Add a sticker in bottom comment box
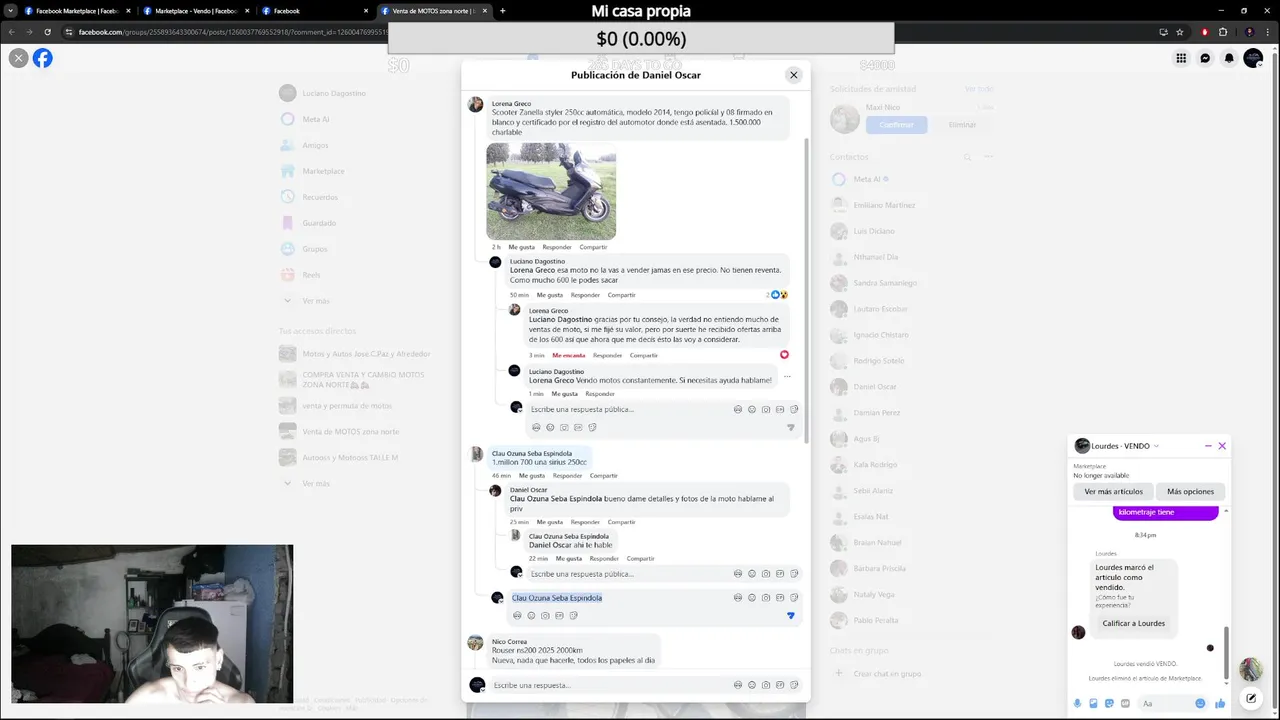This screenshot has width=1280, height=720. coord(794,685)
